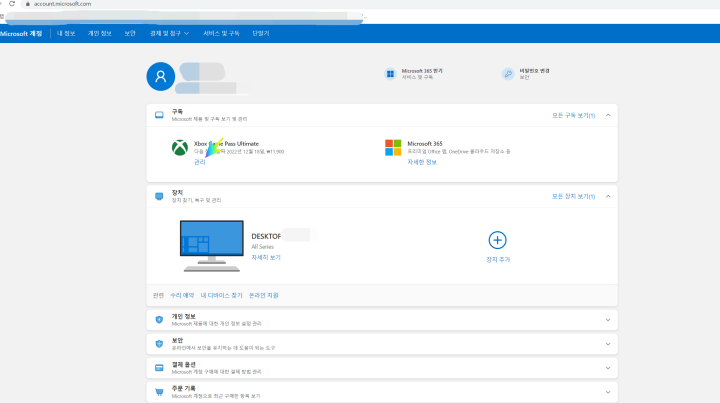Viewport: 720px width, 403px height.
Task: Click the 개인 정보 section shield icon
Action: (x=159, y=319)
